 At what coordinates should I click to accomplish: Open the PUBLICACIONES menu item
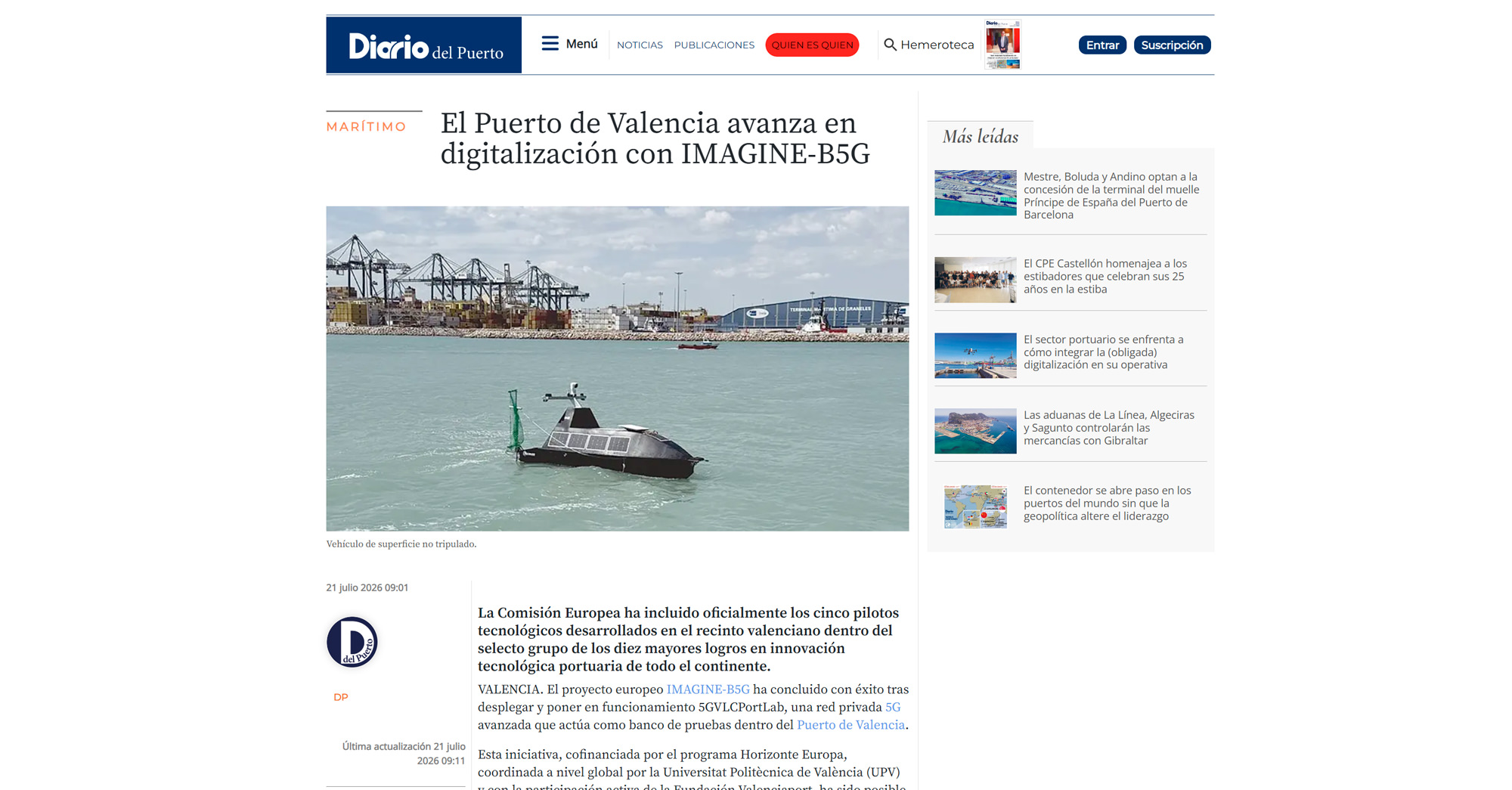(714, 45)
